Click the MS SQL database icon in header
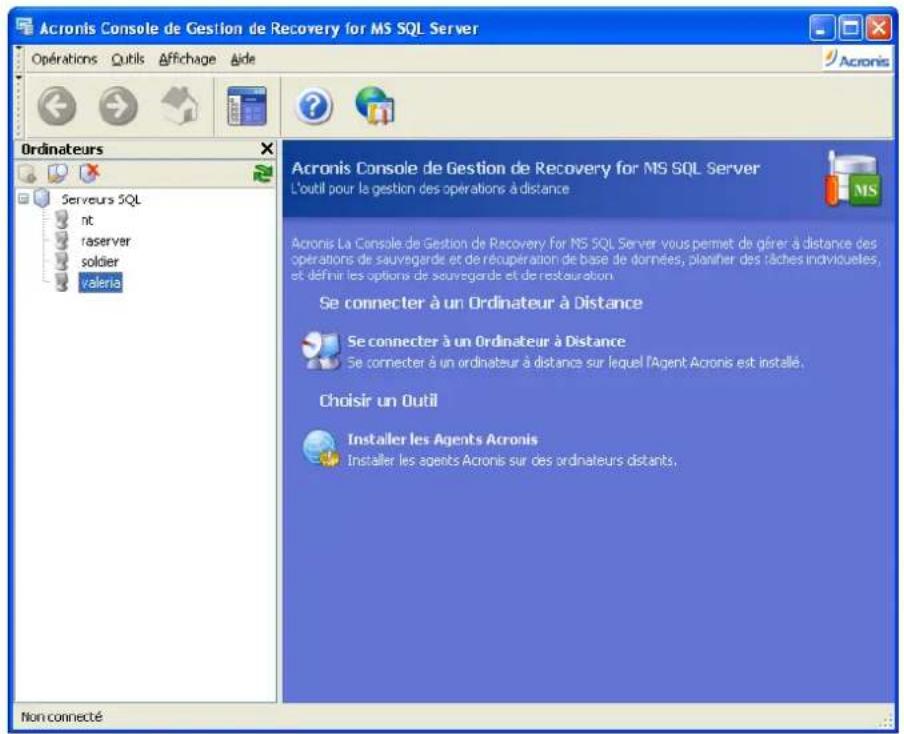Viewport: 904px width, 734px height. point(853,178)
